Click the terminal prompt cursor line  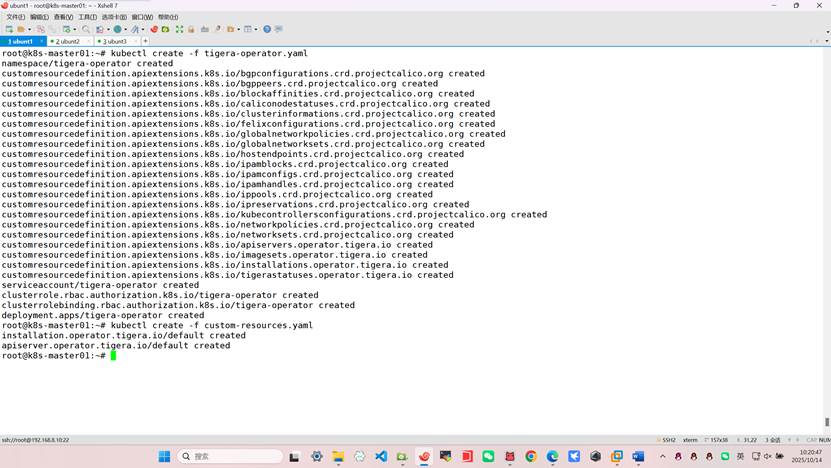[x=58, y=356]
